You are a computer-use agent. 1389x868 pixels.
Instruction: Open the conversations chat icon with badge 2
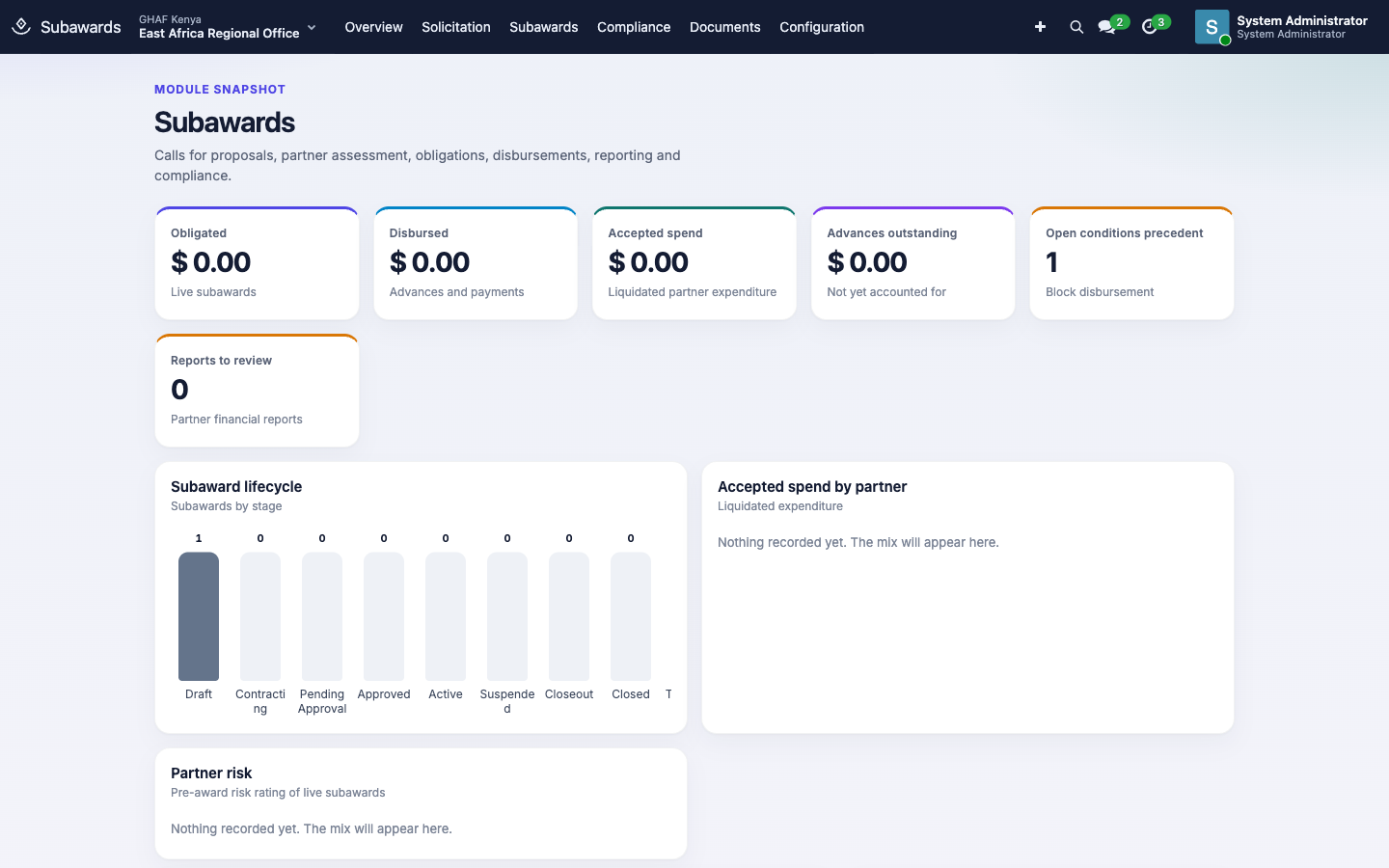1107,27
